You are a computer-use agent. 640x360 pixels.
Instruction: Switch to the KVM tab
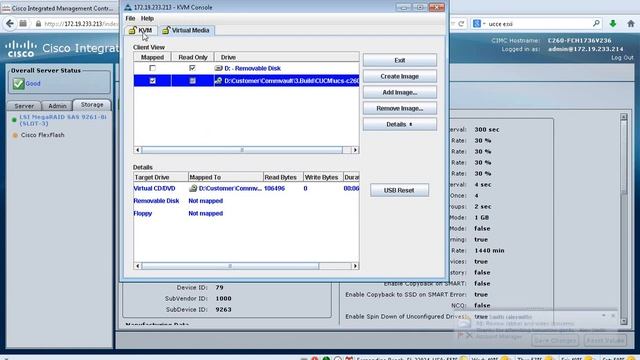(141, 30)
